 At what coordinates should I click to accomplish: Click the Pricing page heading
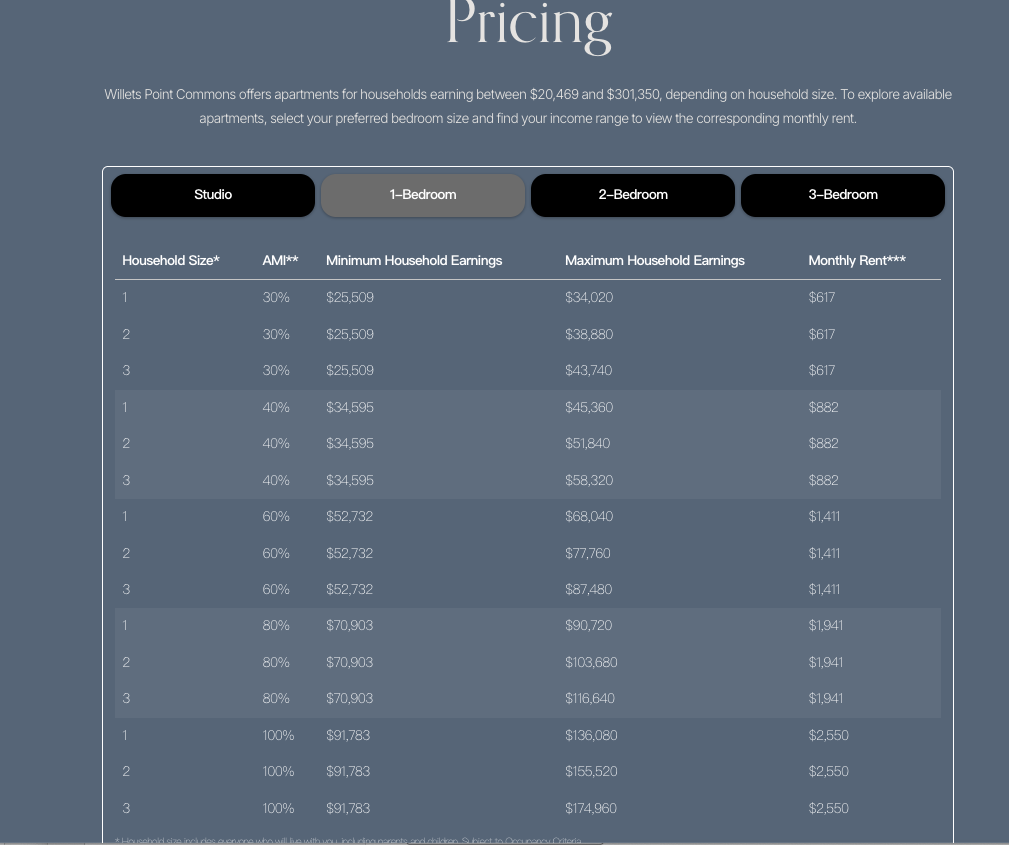528,24
